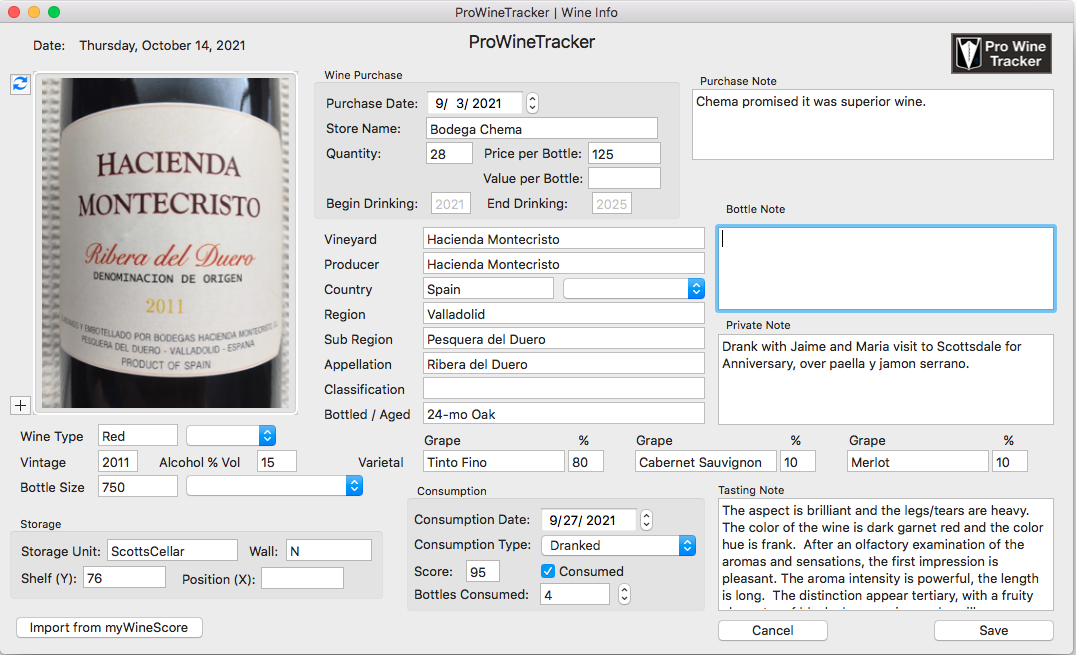This screenshot has width=1076, height=655.
Task: Click the Pro Wine Tracker logo
Action: pyautogui.click(x=1000, y=52)
